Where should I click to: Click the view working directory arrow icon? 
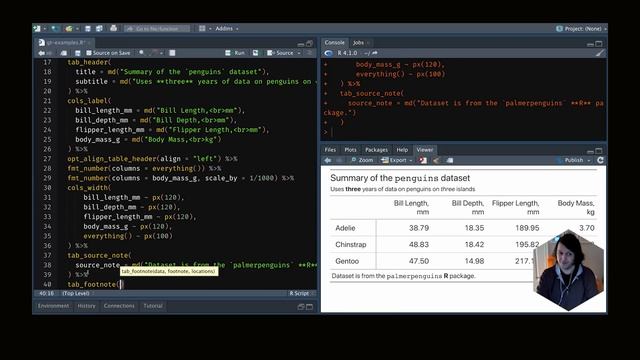pos(375,53)
